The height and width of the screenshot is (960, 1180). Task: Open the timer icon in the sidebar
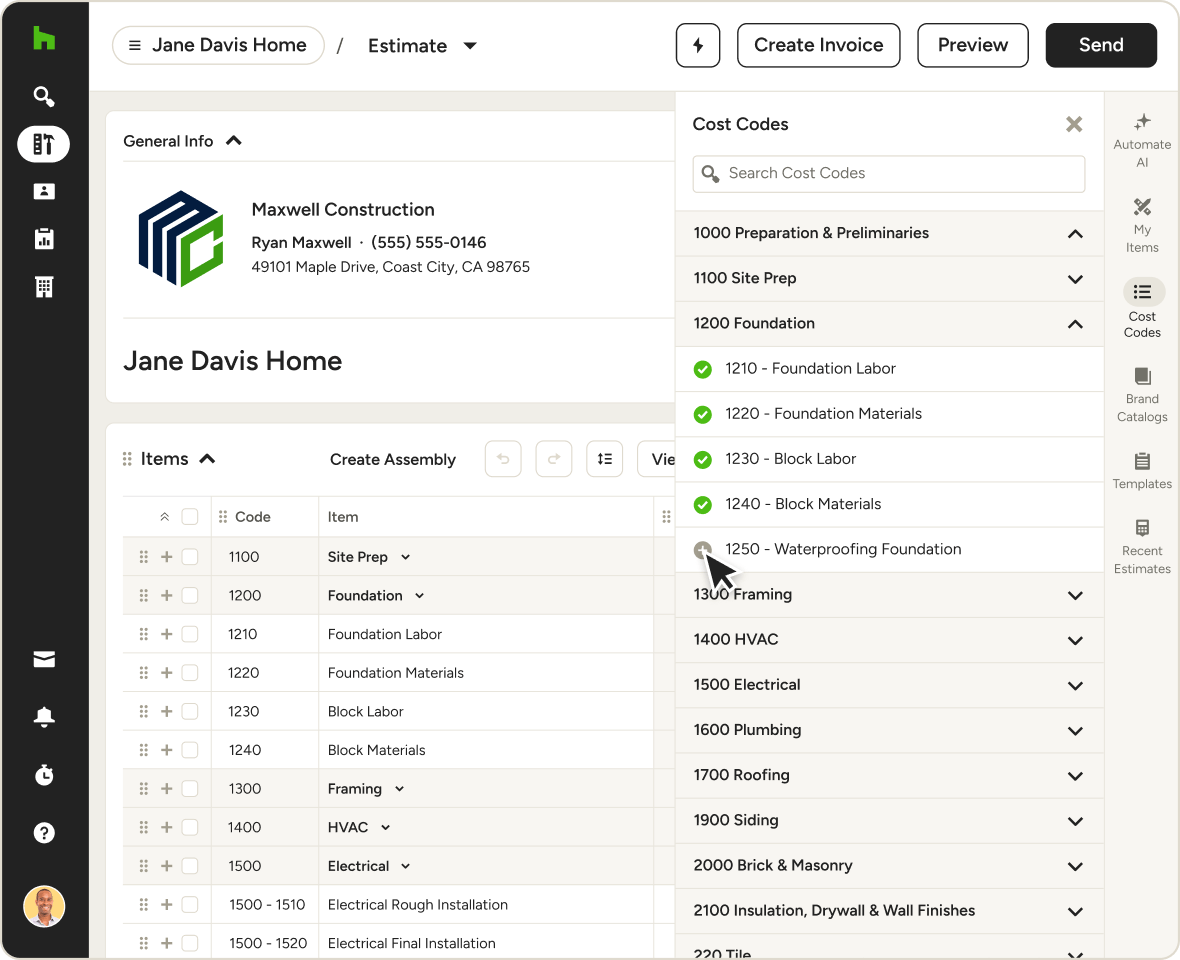[x=44, y=775]
